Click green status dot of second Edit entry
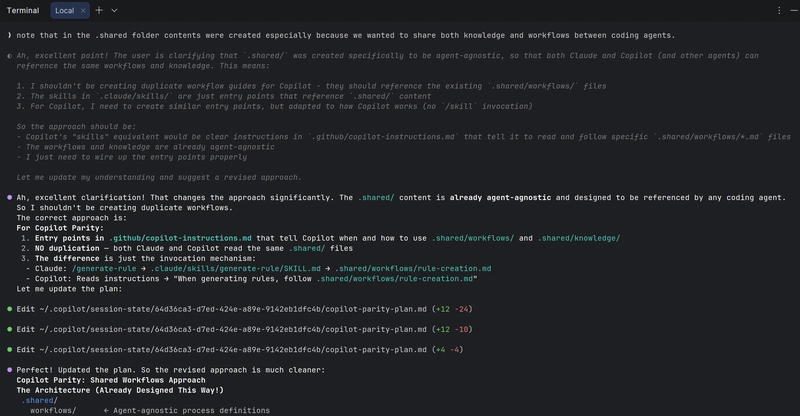The image size is (800, 416). [x=9, y=328]
